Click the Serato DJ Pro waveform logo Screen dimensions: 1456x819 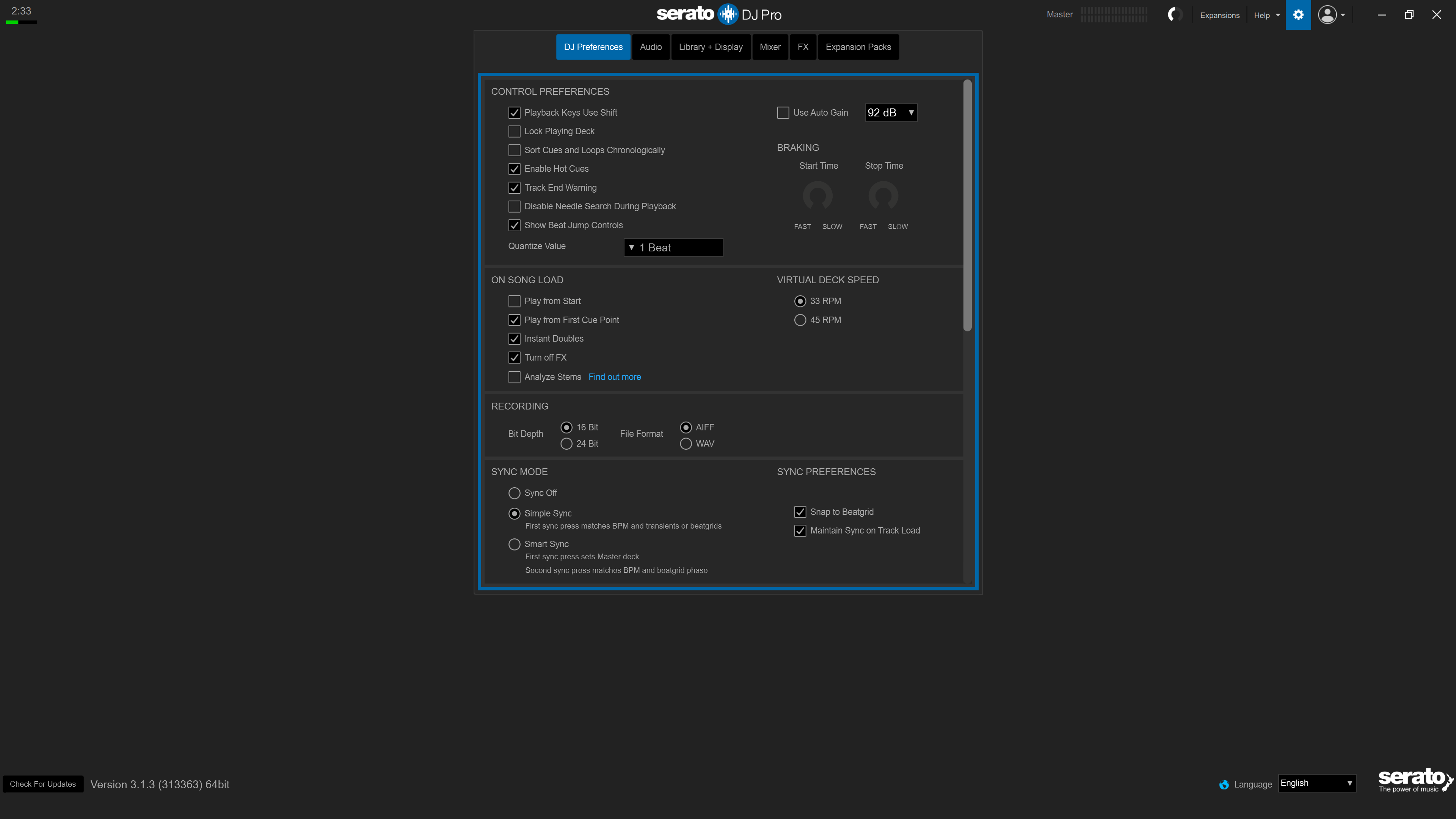pos(728,14)
